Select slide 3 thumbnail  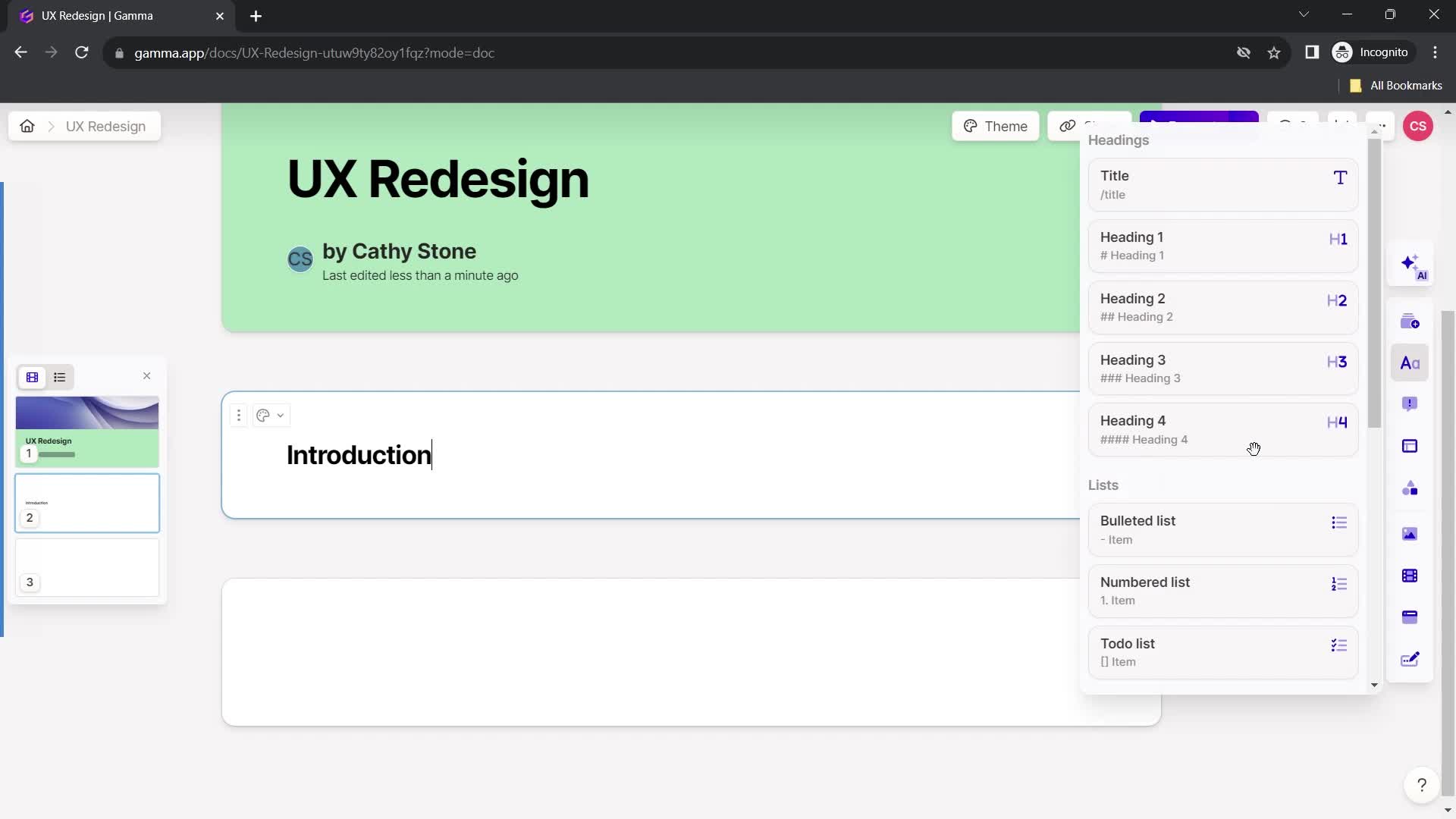tap(87, 567)
